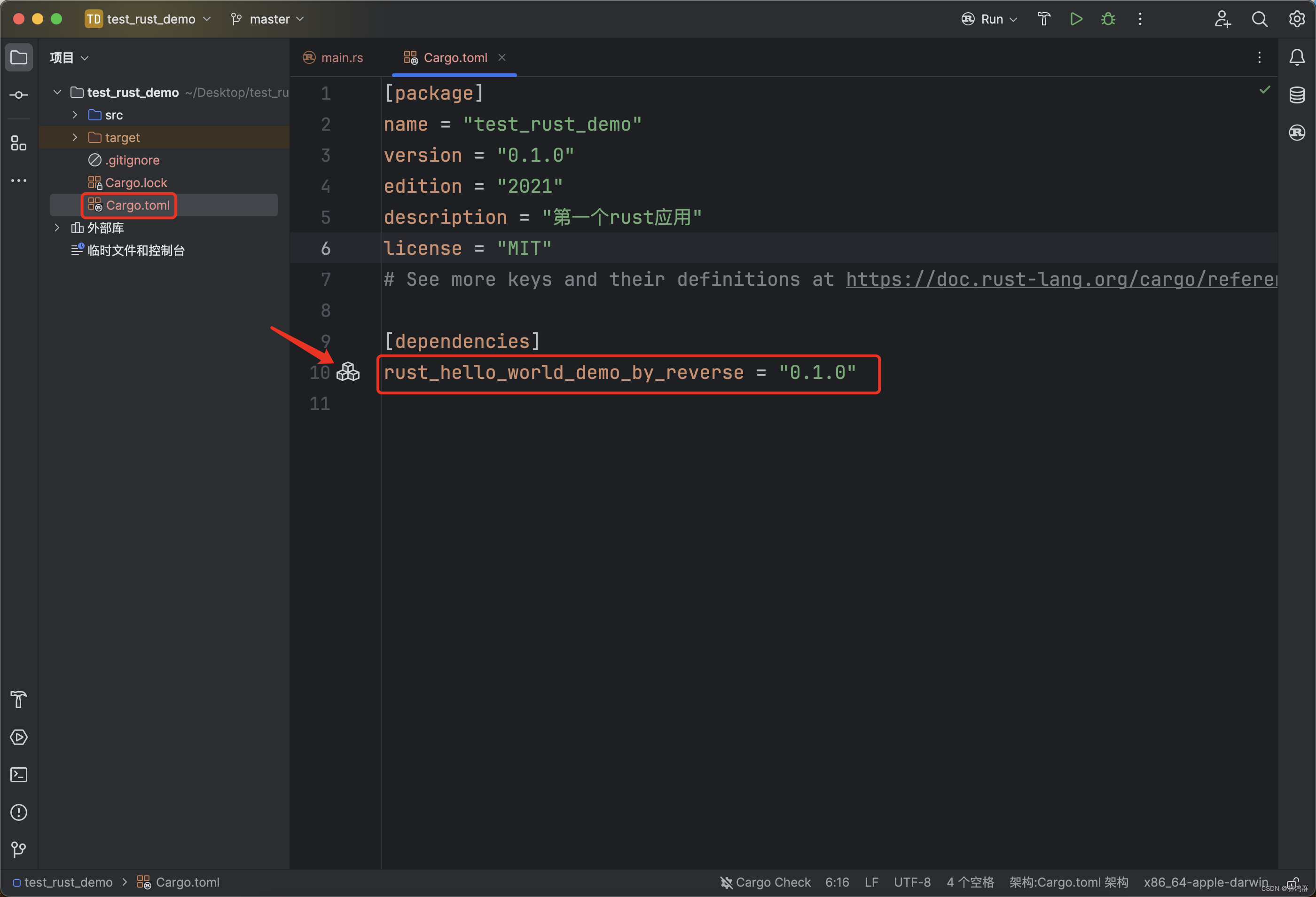Start debugging with the bug icon
The height and width of the screenshot is (897, 1316).
[x=1108, y=19]
